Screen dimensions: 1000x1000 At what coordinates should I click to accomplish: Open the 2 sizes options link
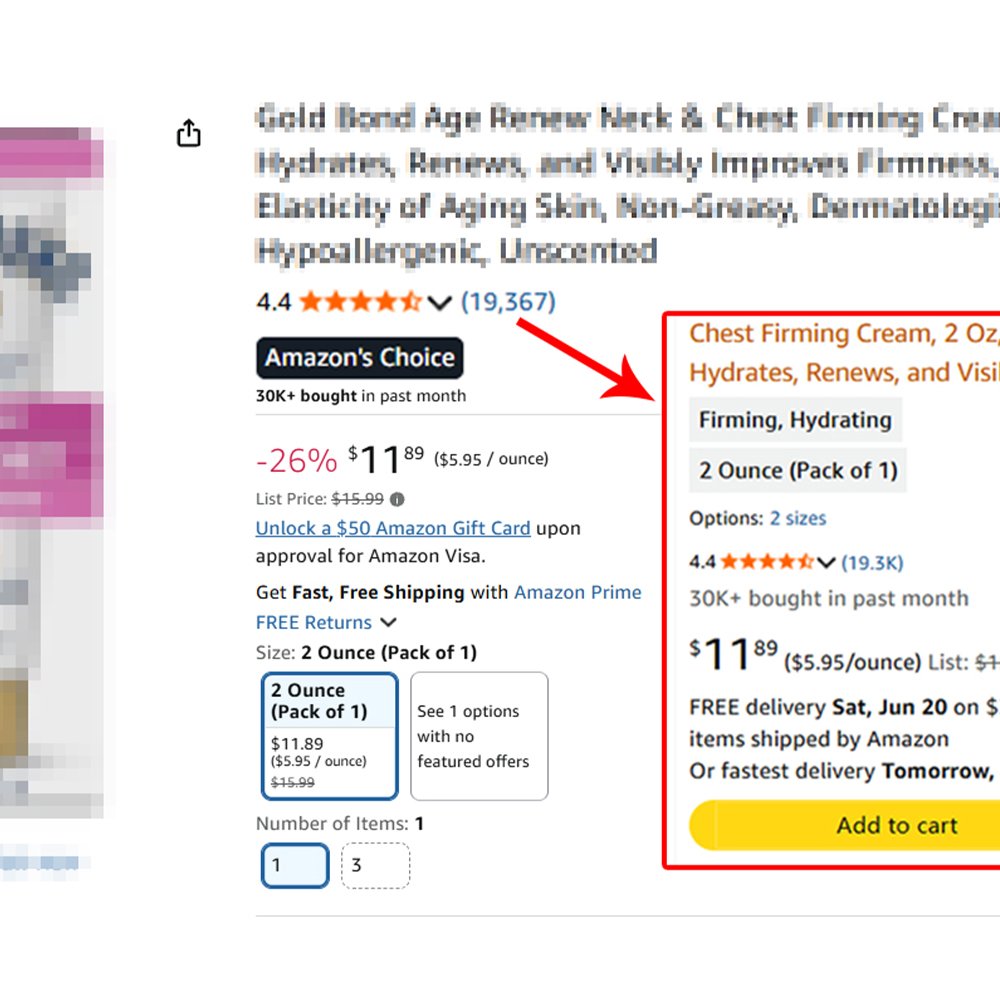tap(798, 518)
